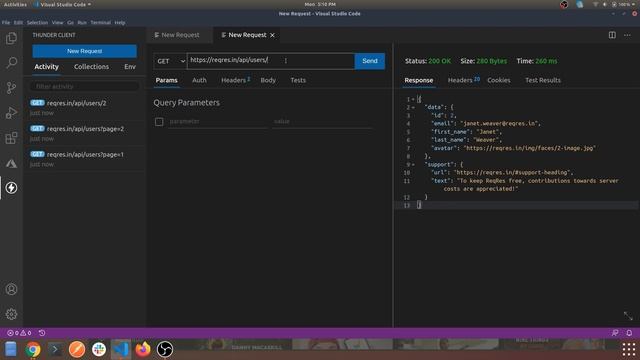Open the reqres.in/api/users?page=2 activity entry
The width and height of the screenshot is (640, 360).
(x=84, y=133)
